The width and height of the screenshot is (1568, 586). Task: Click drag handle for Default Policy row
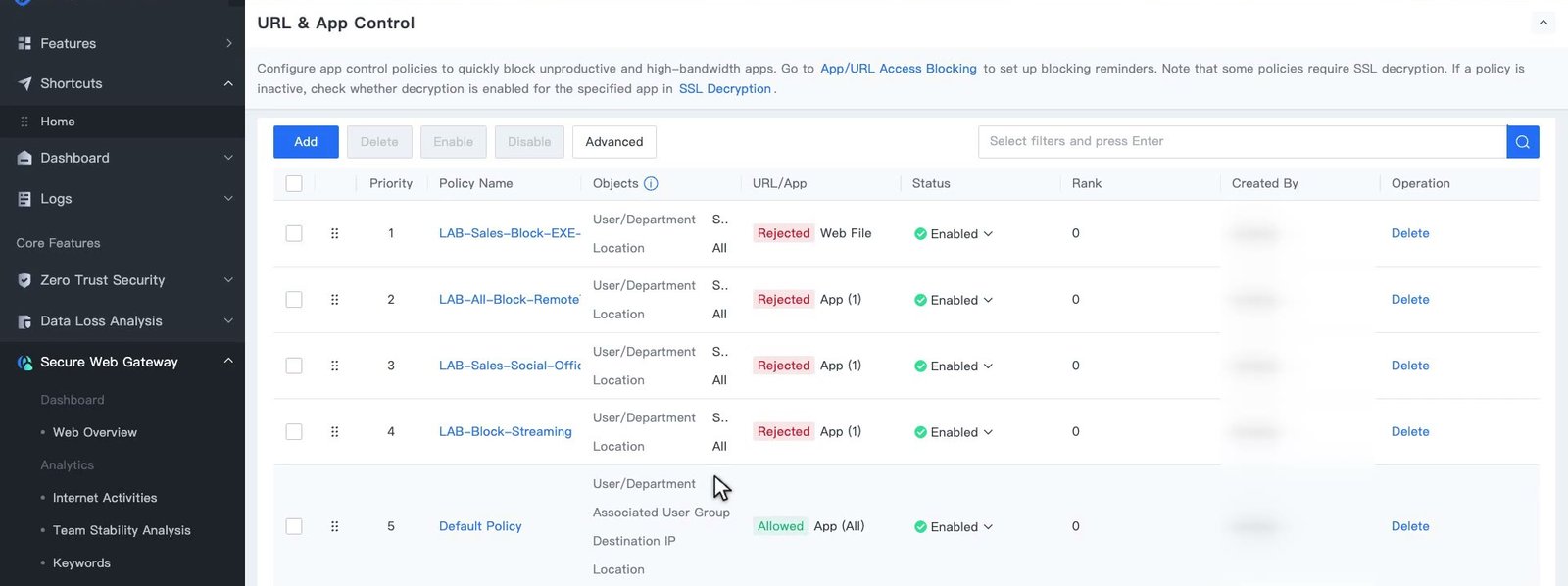click(334, 527)
